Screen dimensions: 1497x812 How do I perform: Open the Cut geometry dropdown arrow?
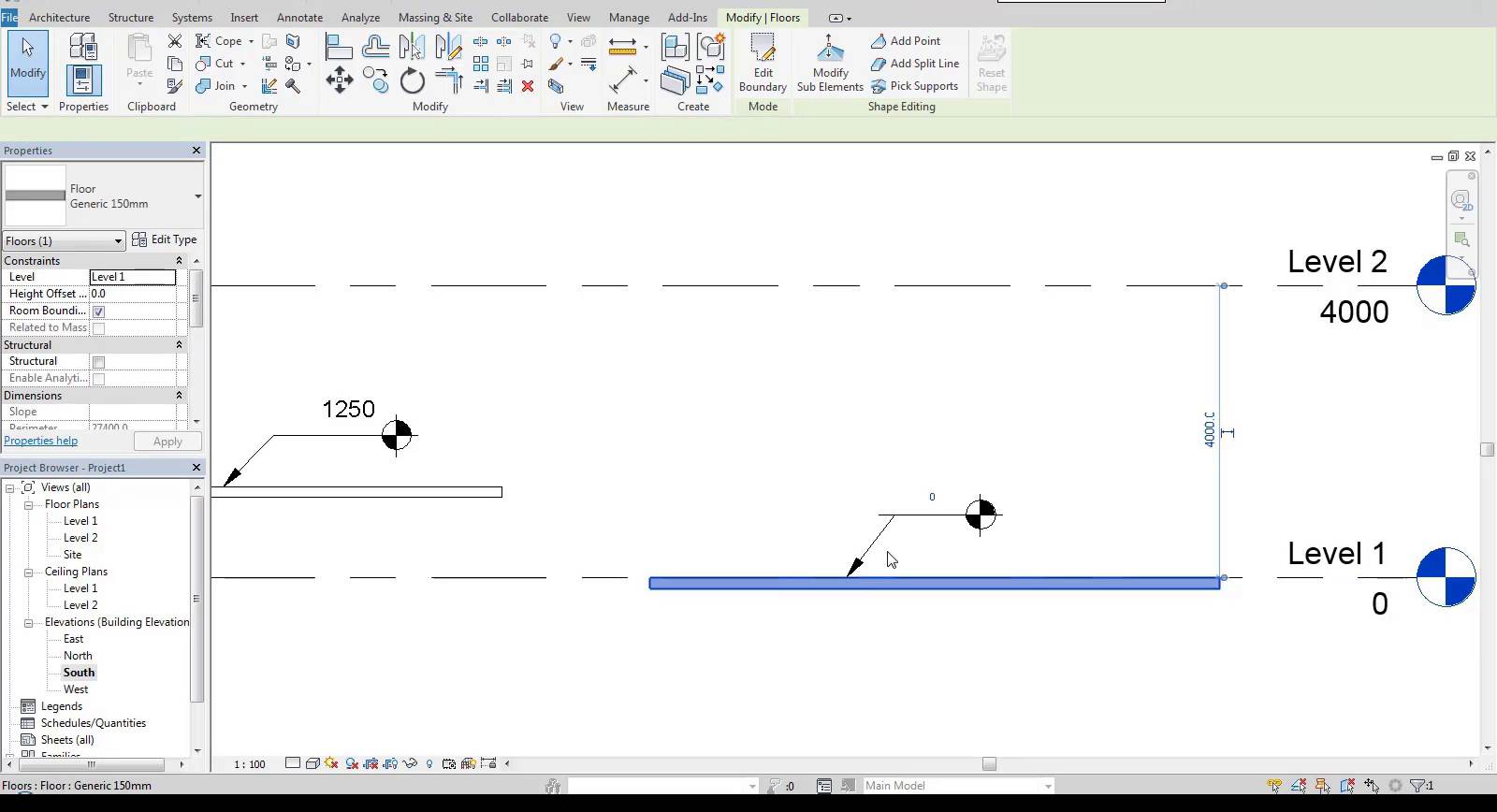[x=242, y=64]
